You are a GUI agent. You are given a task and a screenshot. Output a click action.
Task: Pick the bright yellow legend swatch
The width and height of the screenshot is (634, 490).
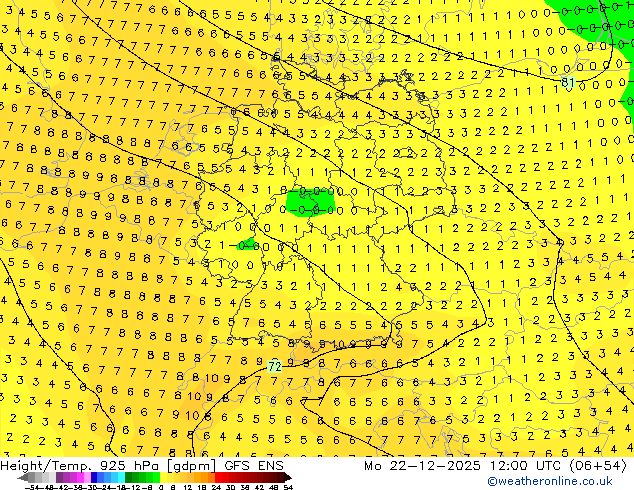tap(163, 477)
